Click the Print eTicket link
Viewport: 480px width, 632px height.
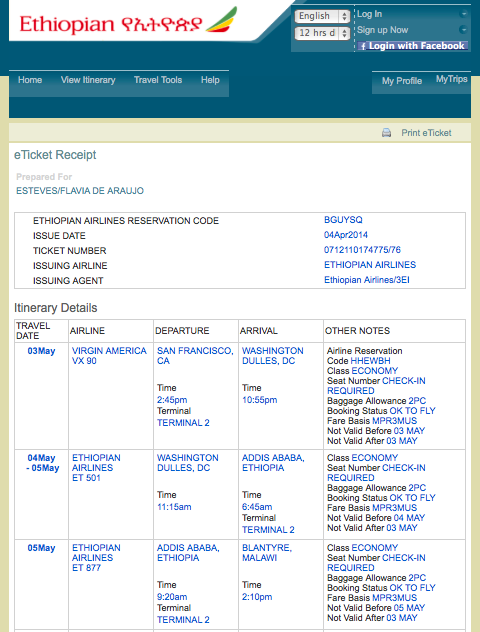click(426, 133)
